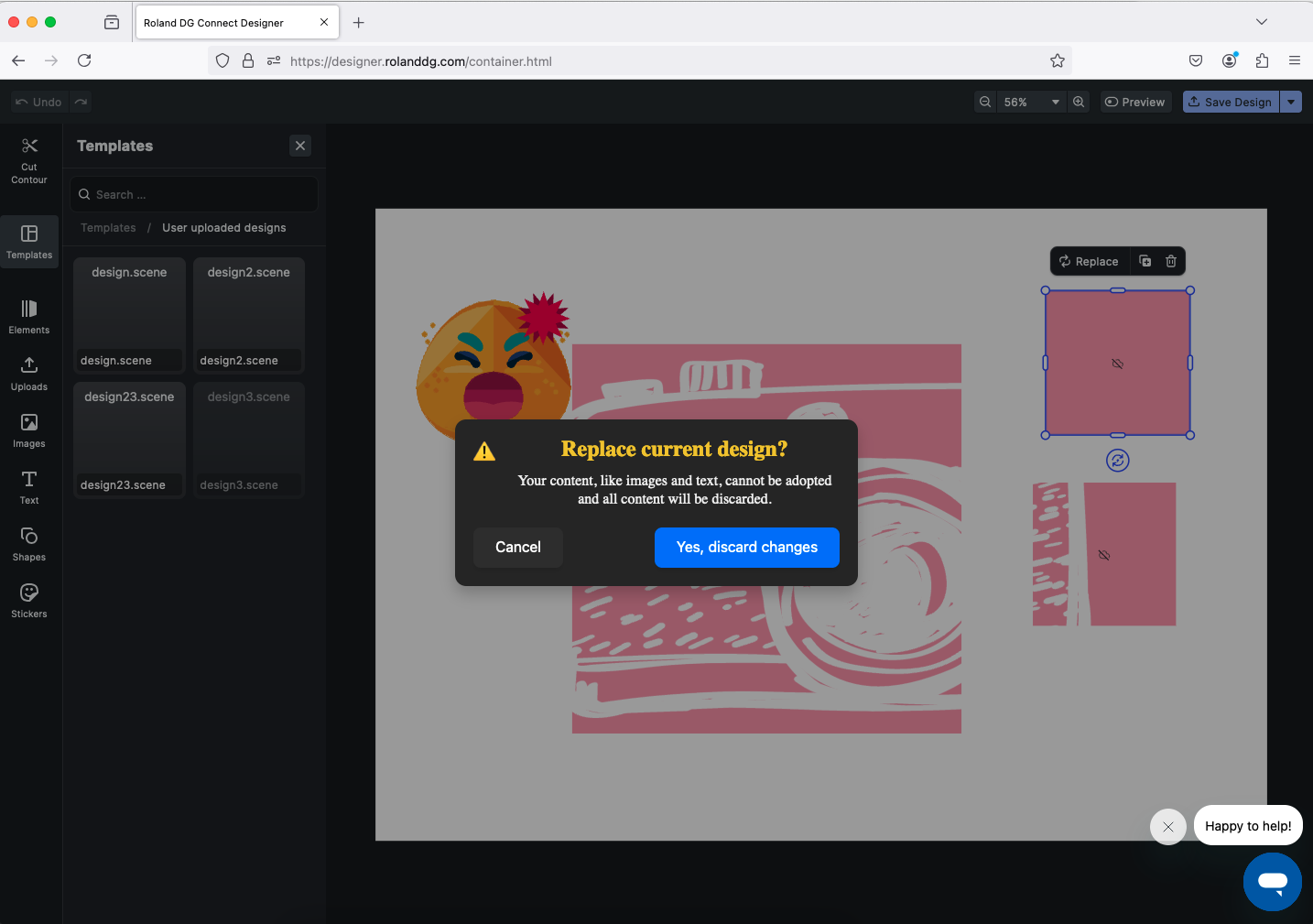Click the top-right corner handle of the selected square
This screenshot has height=924, width=1313.
click(x=1190, y=290)
